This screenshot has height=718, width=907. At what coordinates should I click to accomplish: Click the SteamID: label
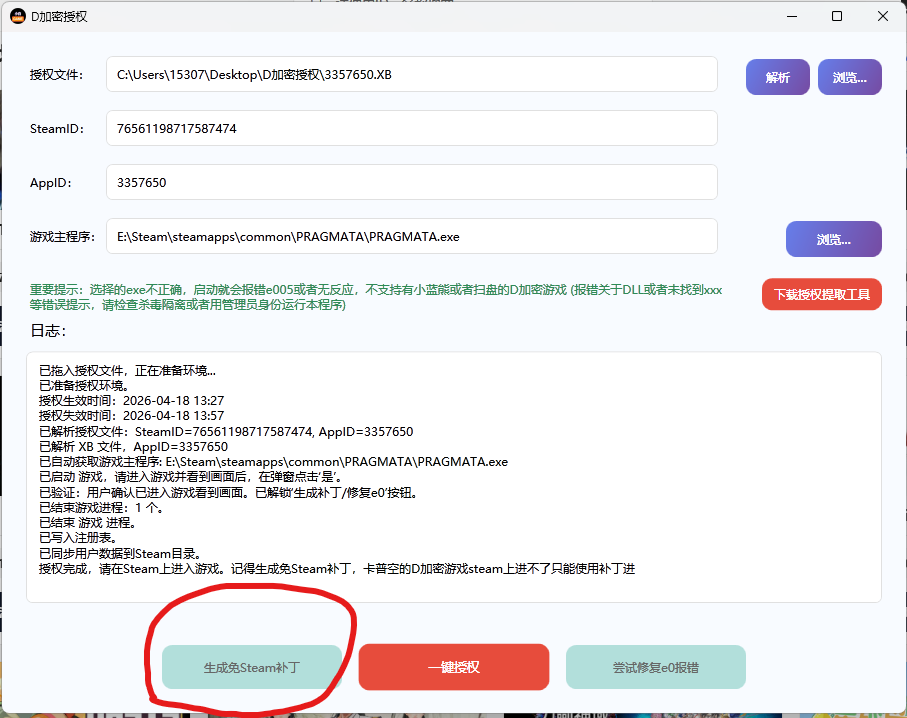coord(57,128)
